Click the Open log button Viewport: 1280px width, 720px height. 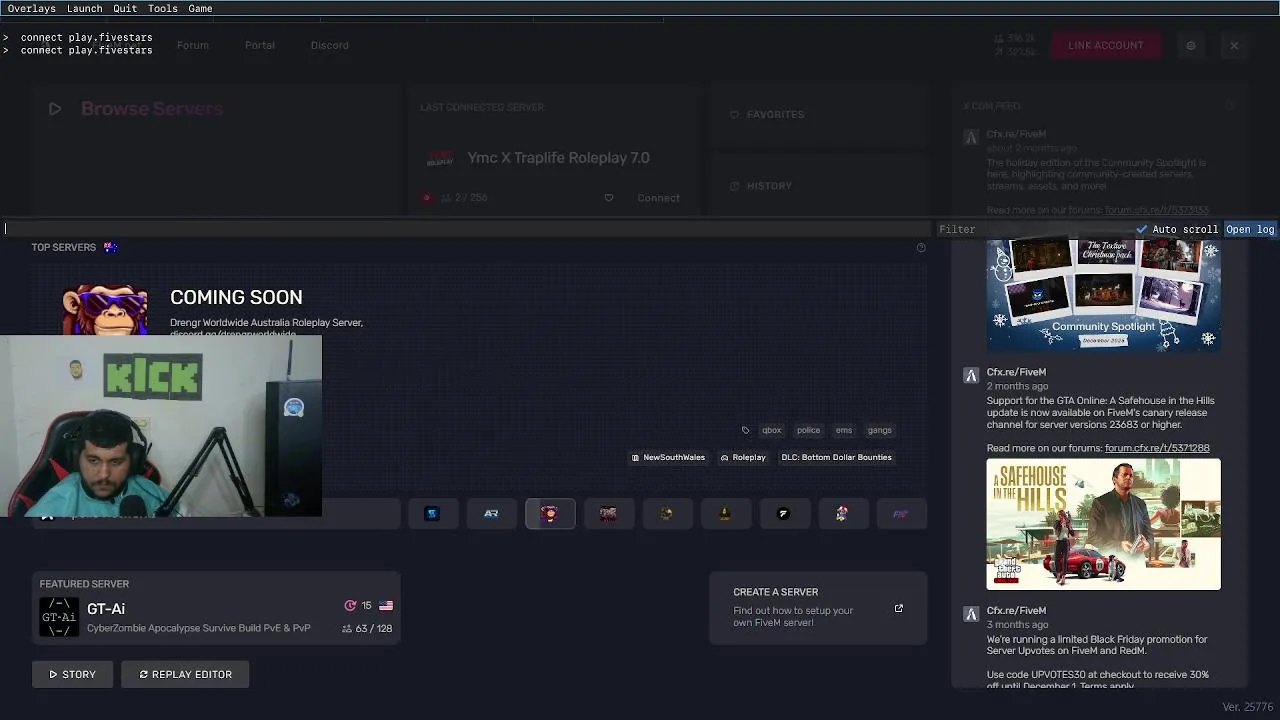(x=1250, y=229)
